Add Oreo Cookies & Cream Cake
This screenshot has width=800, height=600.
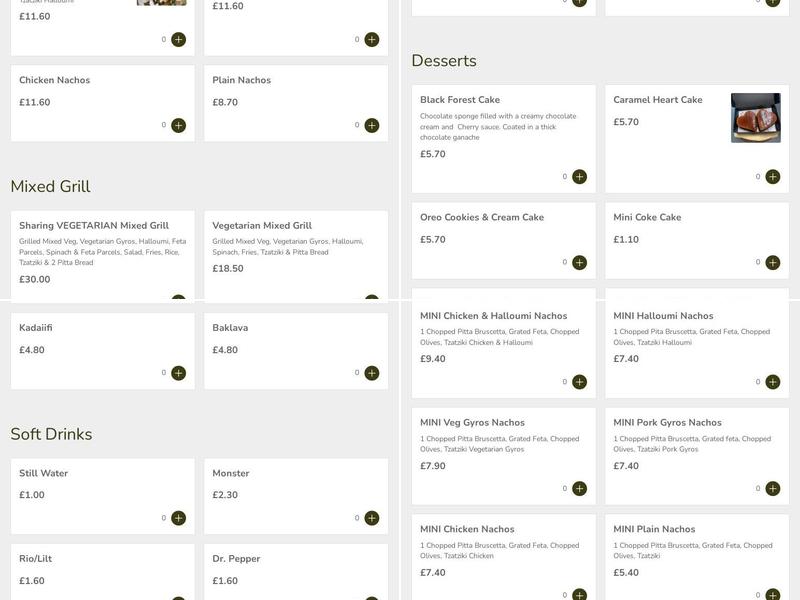[x=579, y=262]
